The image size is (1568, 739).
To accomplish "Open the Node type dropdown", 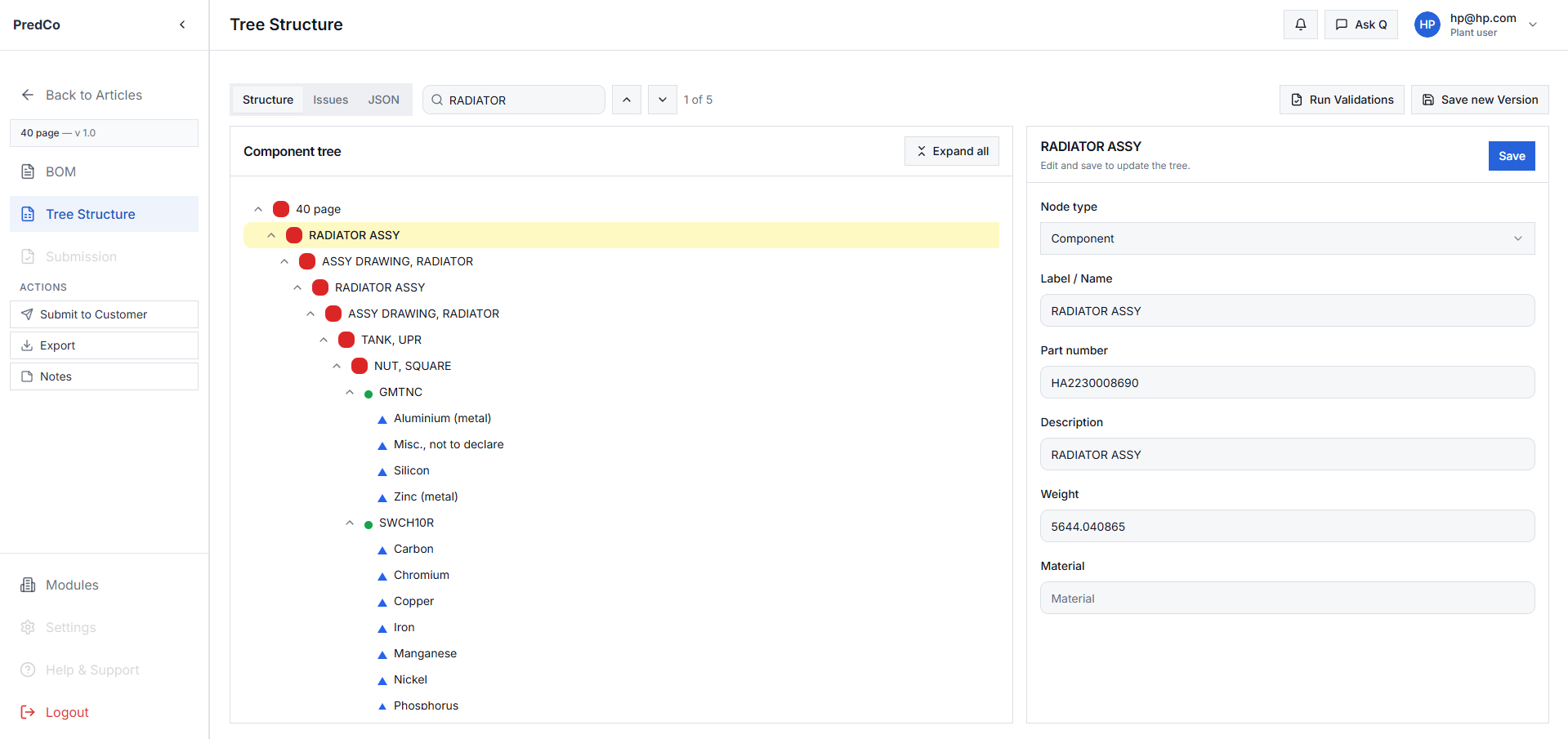I will (1287, 238).
